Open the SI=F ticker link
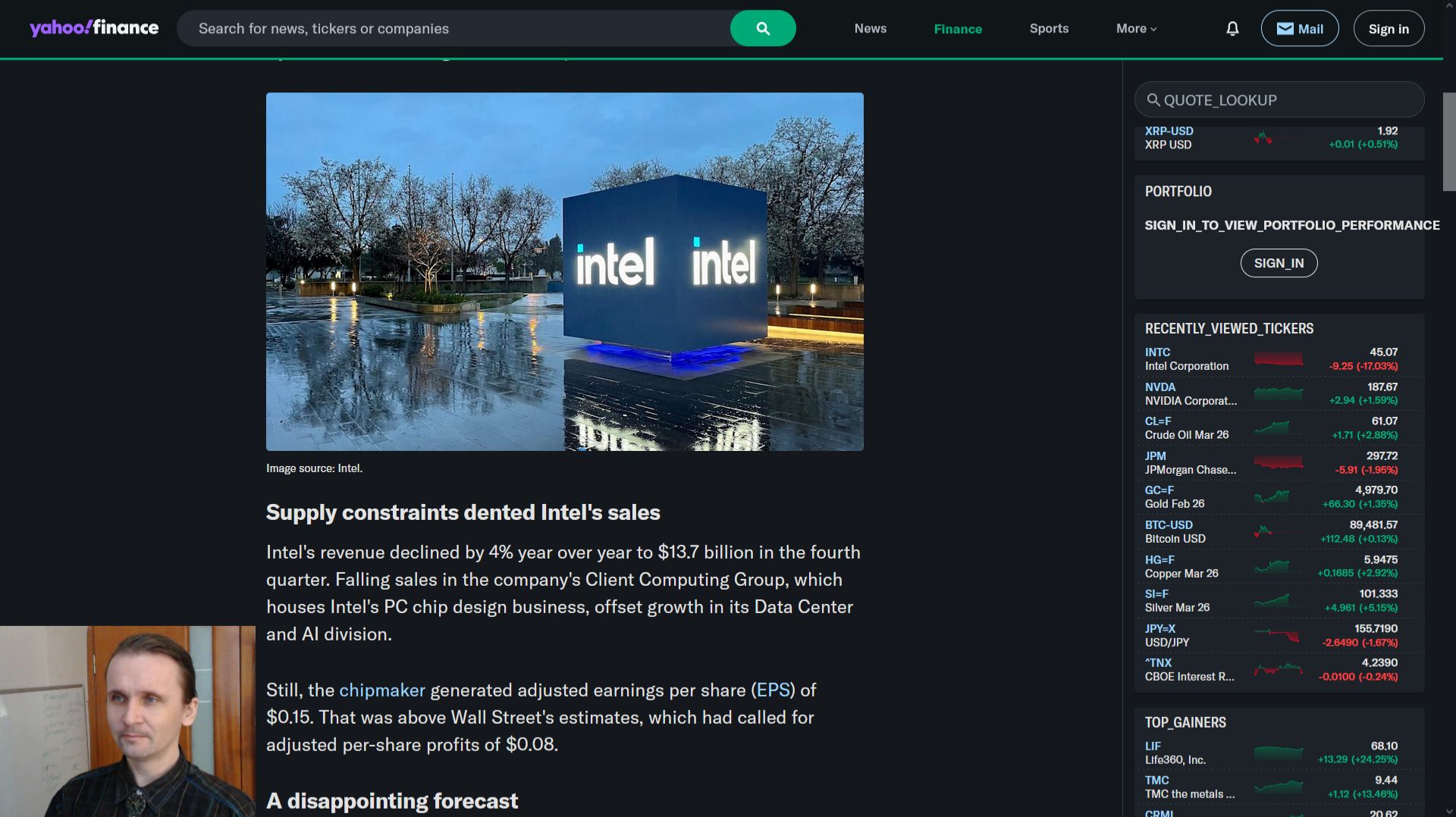The width and height of the screenshot is (1456, 817). click(1156, 594)
